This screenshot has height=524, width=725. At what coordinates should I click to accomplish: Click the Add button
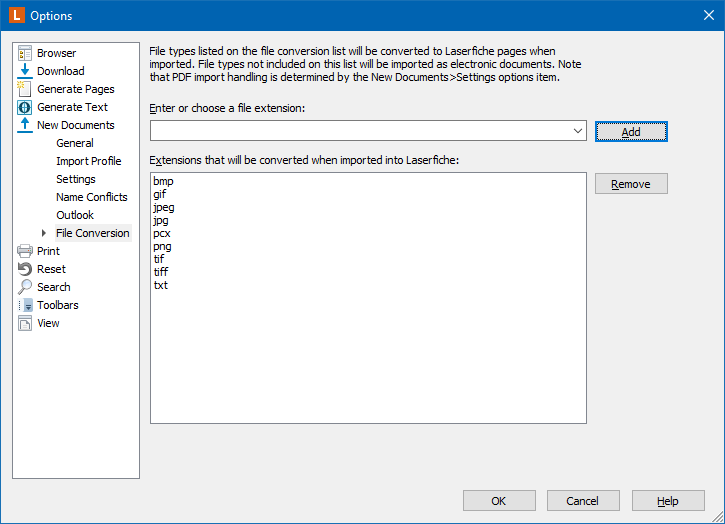point(631,132)
